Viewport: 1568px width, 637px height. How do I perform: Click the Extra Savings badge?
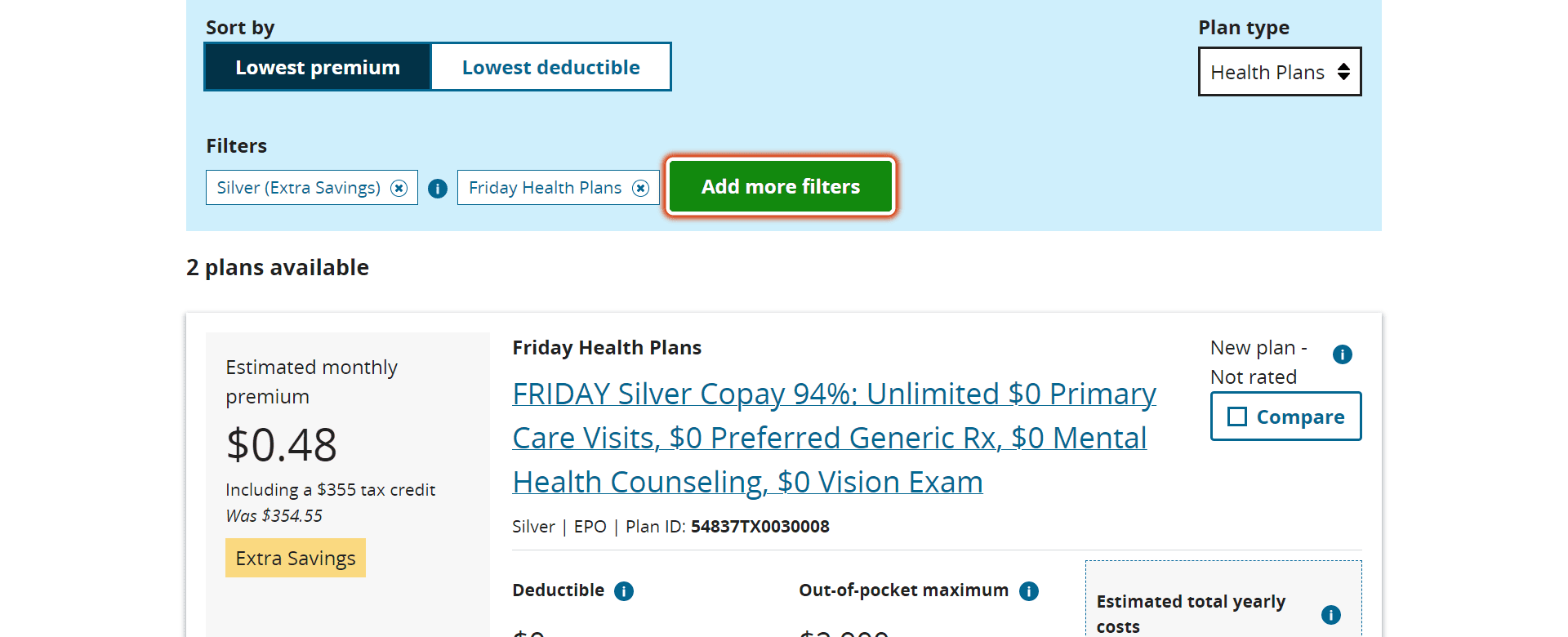click(296, 558)
